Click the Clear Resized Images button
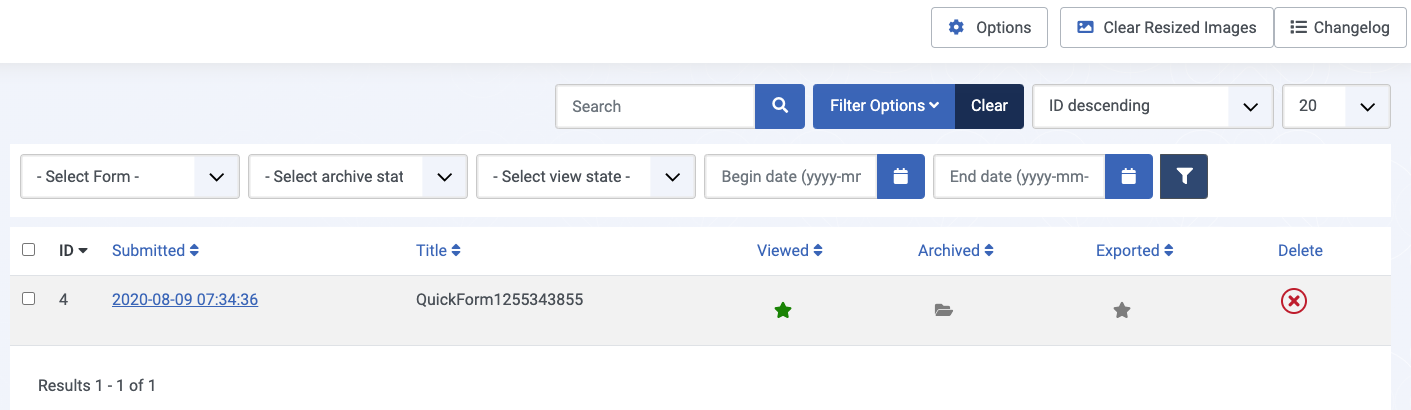Image resolution: width=1411 pixels, height=410 pixels. coord(1166,28)
